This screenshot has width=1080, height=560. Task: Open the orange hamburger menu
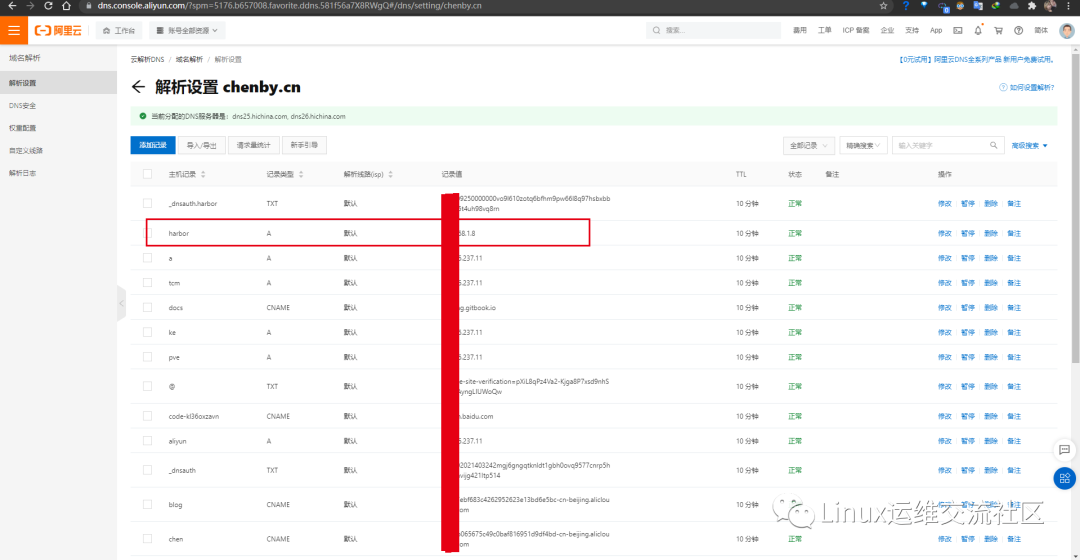(14, 30)
